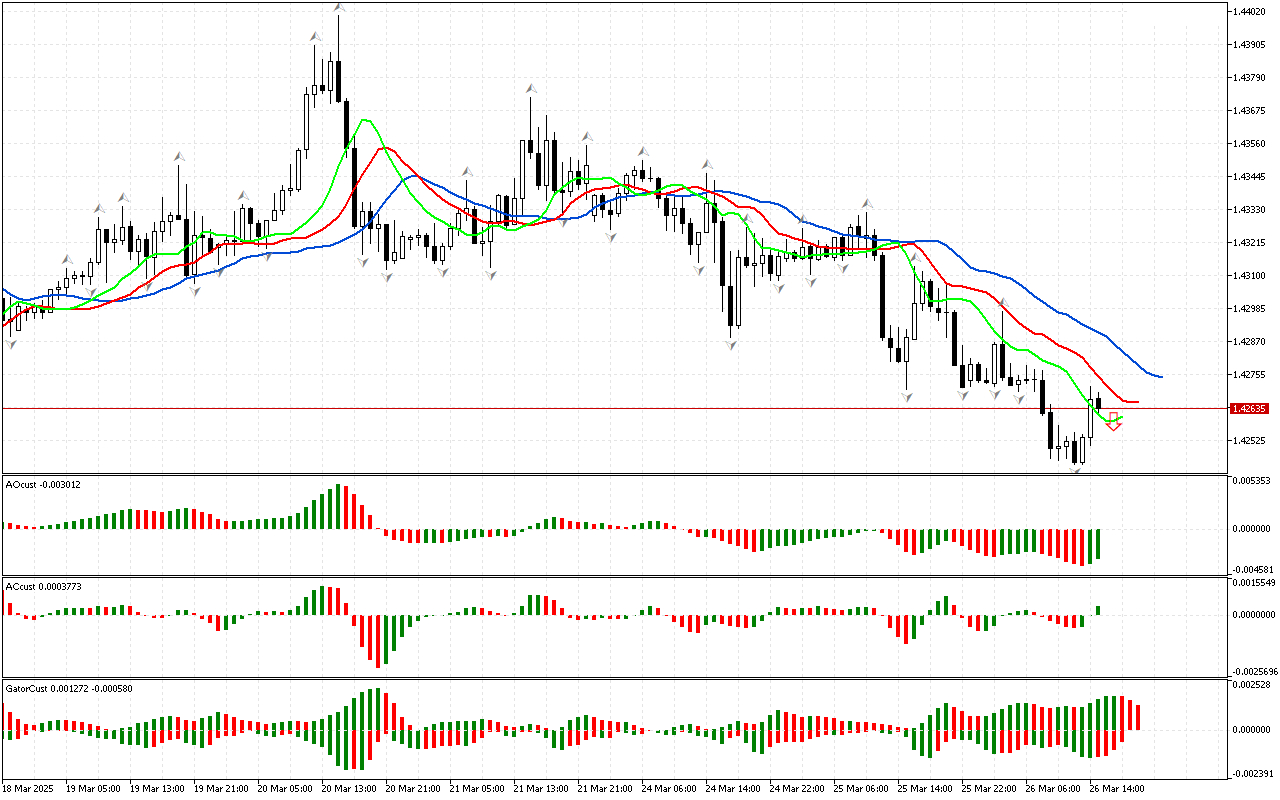Click the right end of the blue Alligator line
Screen dimensions: 1280x800
[1160, 377]
